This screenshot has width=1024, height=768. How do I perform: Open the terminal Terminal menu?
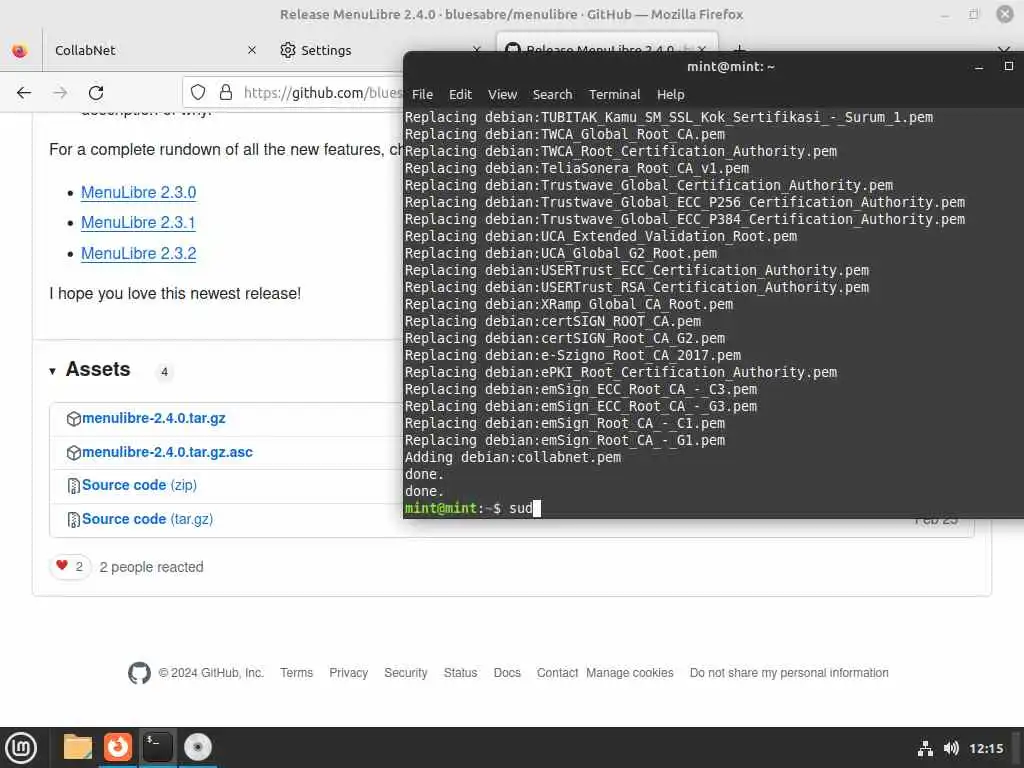coord(615,95)
